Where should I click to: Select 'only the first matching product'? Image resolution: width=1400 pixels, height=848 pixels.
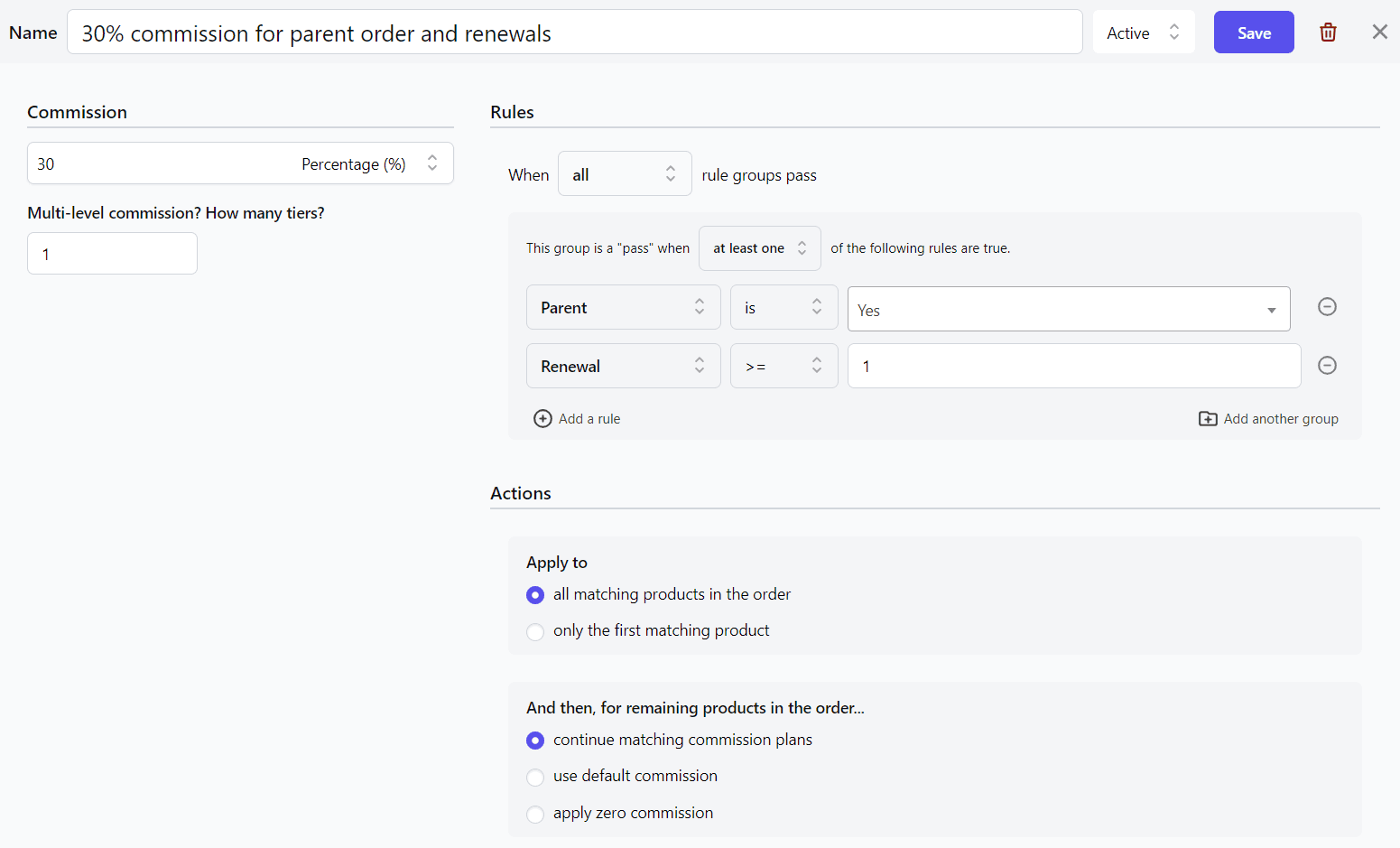[535, 631]
